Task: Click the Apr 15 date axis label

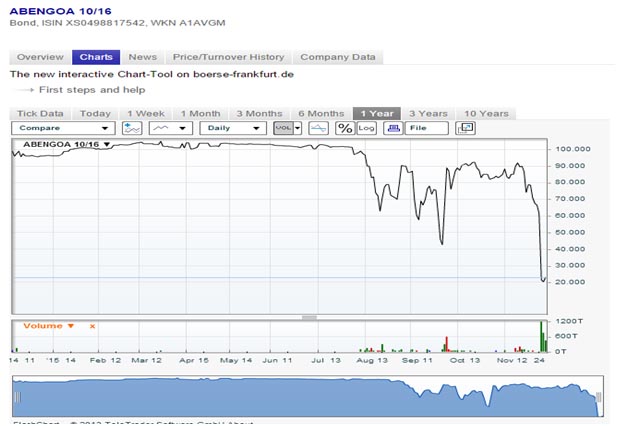Action: point(194,360)
